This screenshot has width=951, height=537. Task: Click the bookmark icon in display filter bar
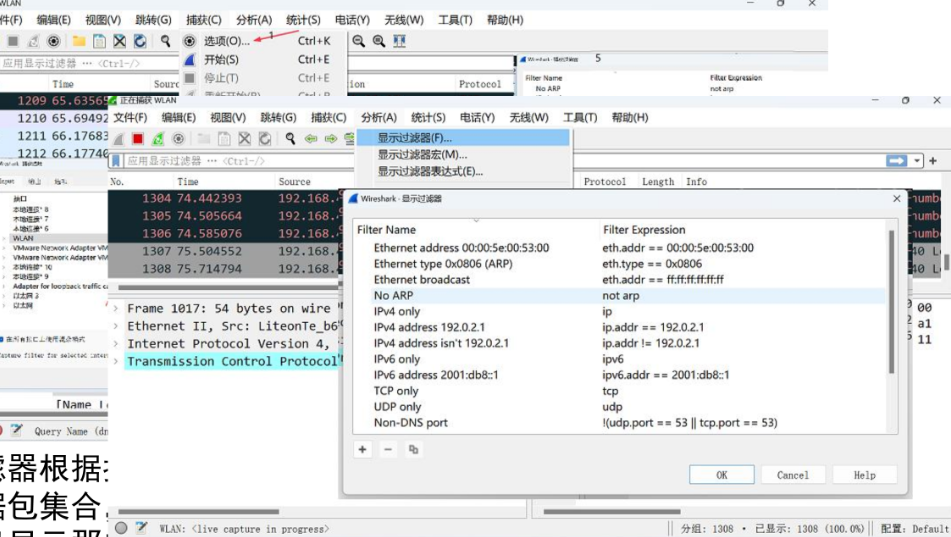(117, 161)
